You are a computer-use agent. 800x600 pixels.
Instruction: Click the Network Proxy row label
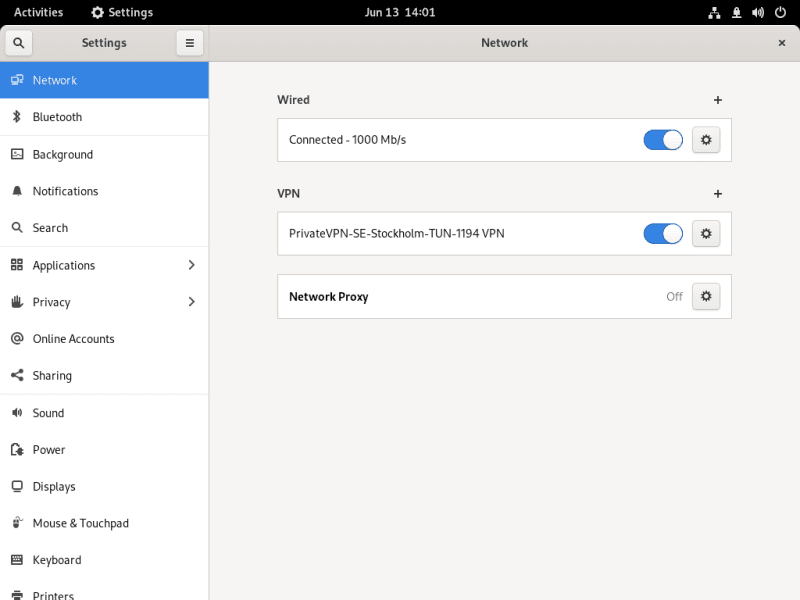click(329, 296)
